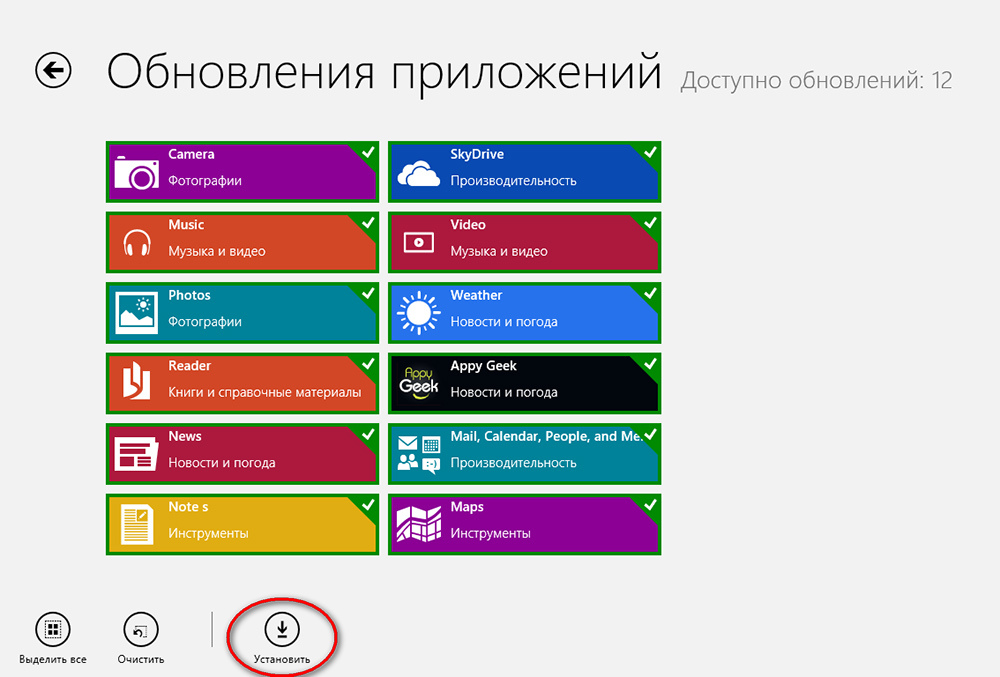Viewport: 1000px width, 677px height.
Task: Click 'Музыка и видео' under Video
Action: click(499, 251)
